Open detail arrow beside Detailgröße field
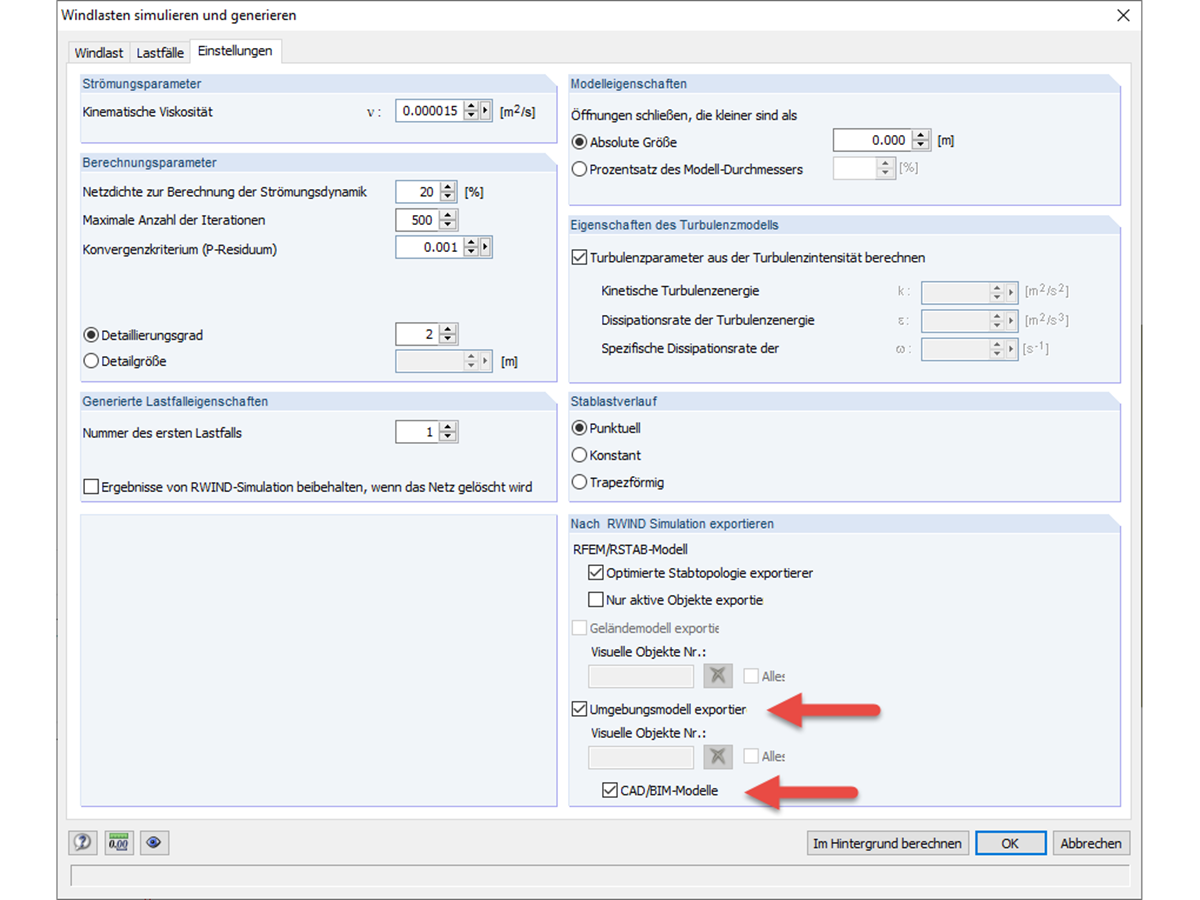 tap(486, 361)
